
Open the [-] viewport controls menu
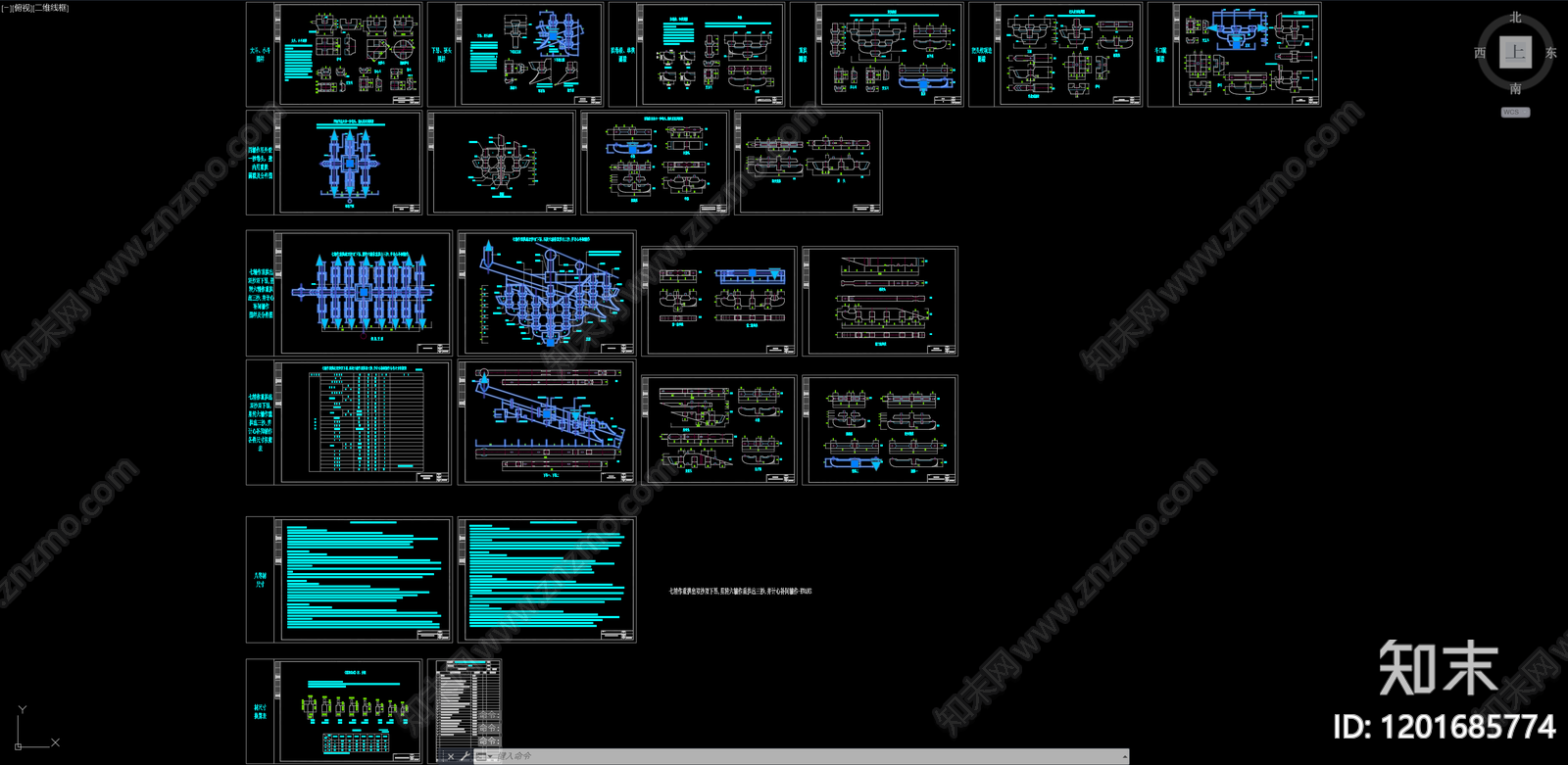6,8
